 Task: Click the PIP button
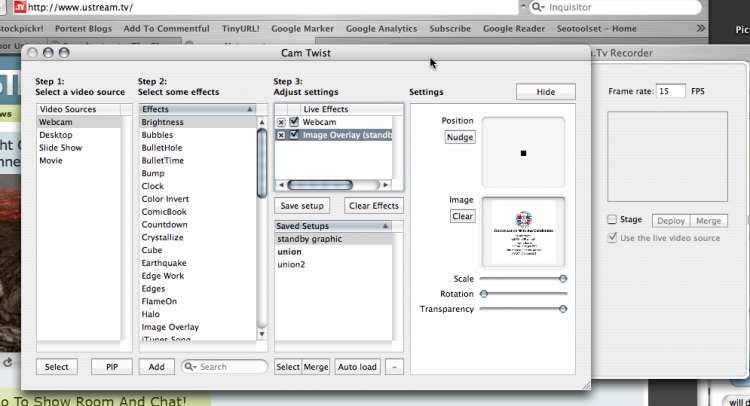point(112,367)
